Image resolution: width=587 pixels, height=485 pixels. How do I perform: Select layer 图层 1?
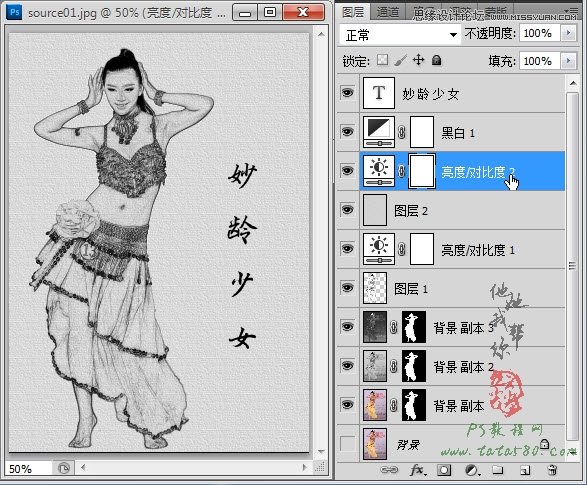[462, 288]
